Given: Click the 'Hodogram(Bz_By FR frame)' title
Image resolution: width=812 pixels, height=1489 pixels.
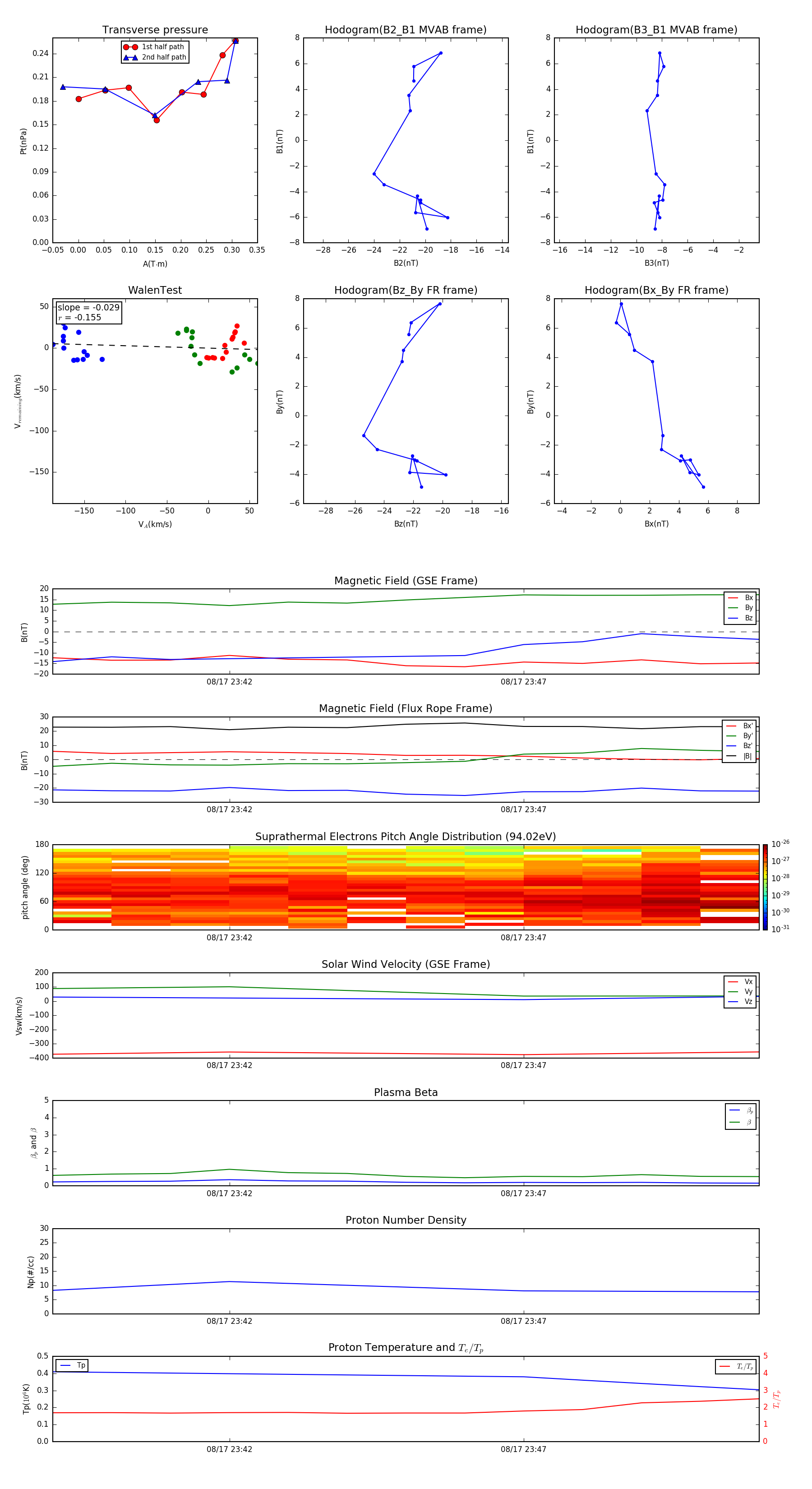Looking at the screenshot, I should [406, 290].
